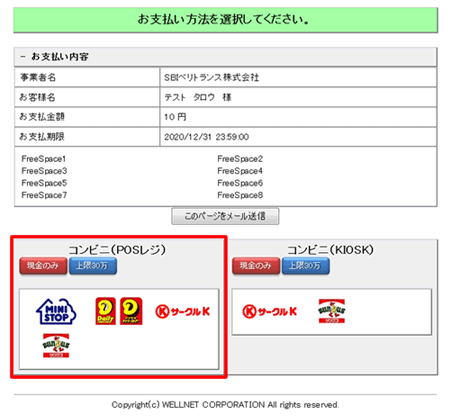This screenshot has width=450, height=416.
Task: Click FreeSpace3 text
Action: click(44, 171)
